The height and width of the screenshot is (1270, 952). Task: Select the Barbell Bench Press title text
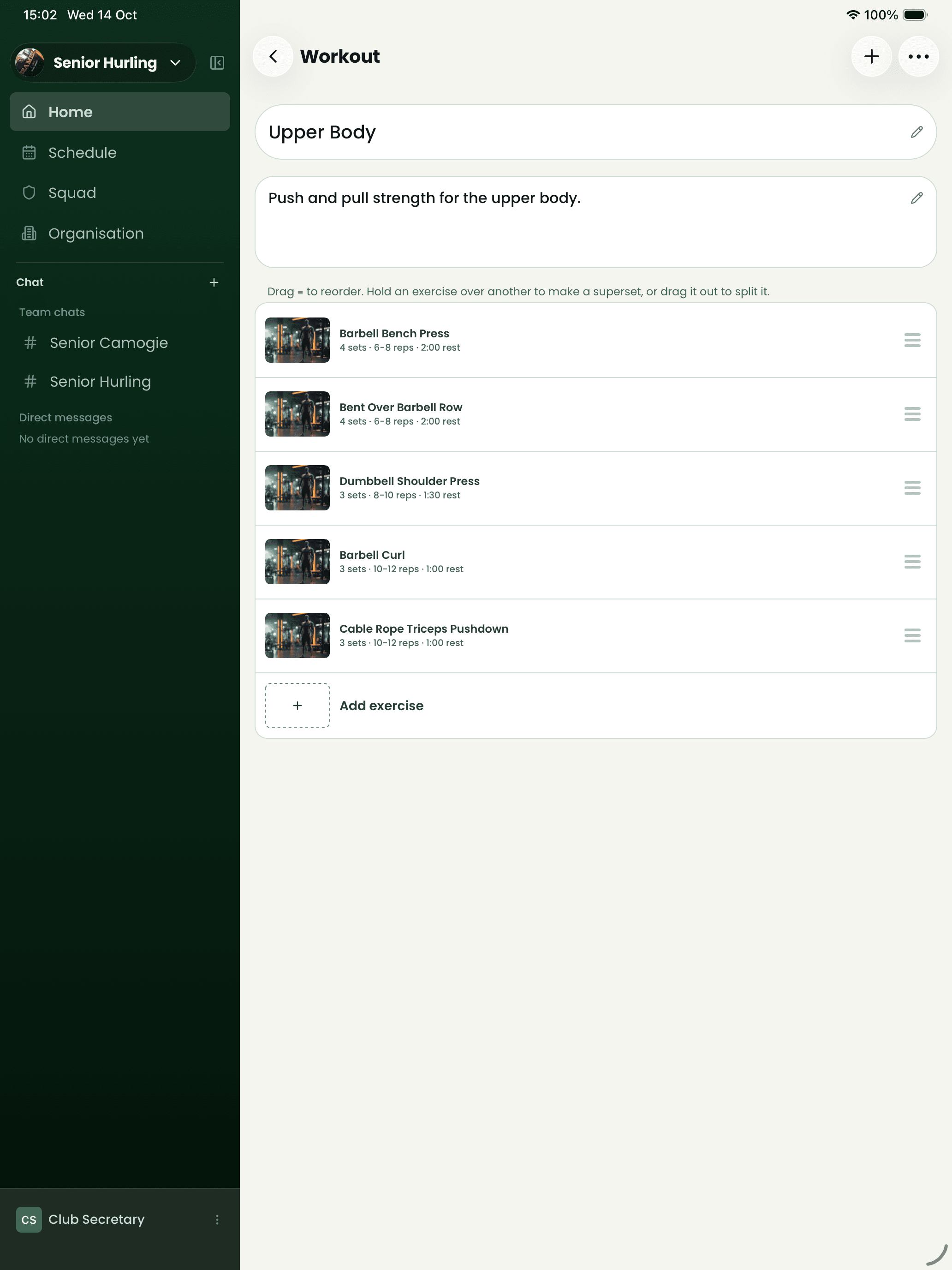pyautogui.click(x=394, y=334)
